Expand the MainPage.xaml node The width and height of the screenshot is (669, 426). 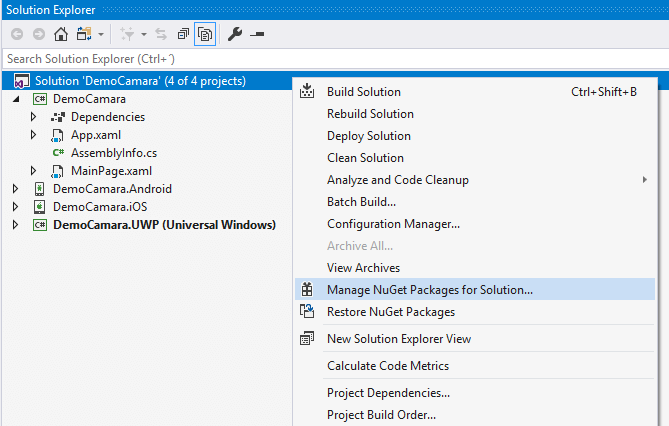[x=33, y=171]
